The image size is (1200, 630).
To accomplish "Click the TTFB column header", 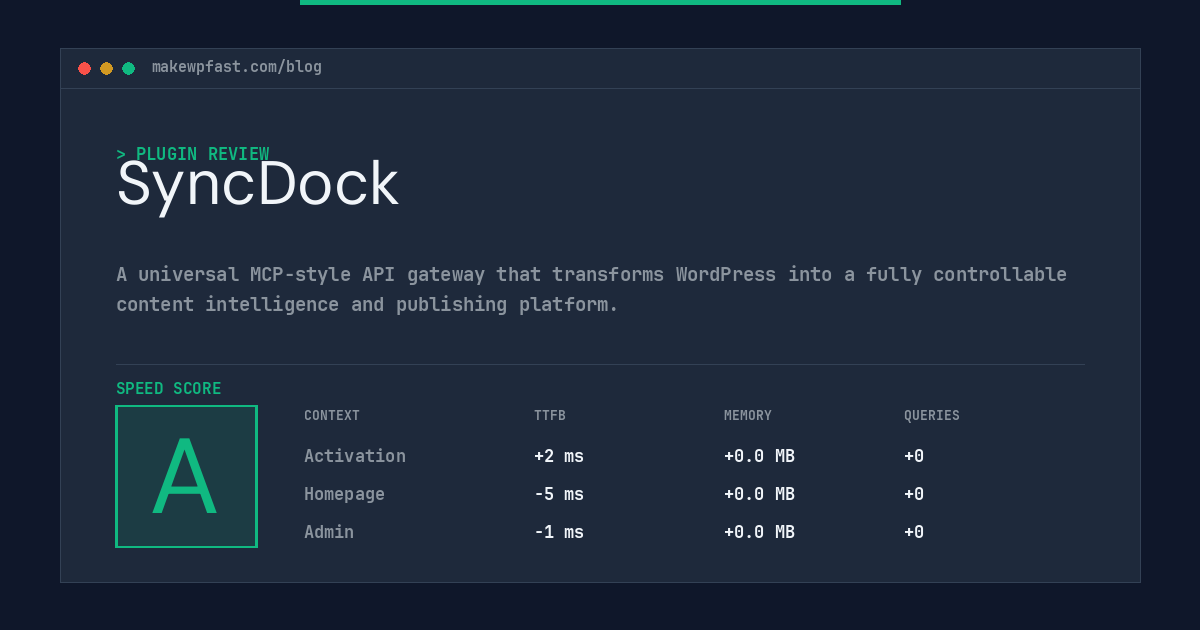I will point(550,416).
